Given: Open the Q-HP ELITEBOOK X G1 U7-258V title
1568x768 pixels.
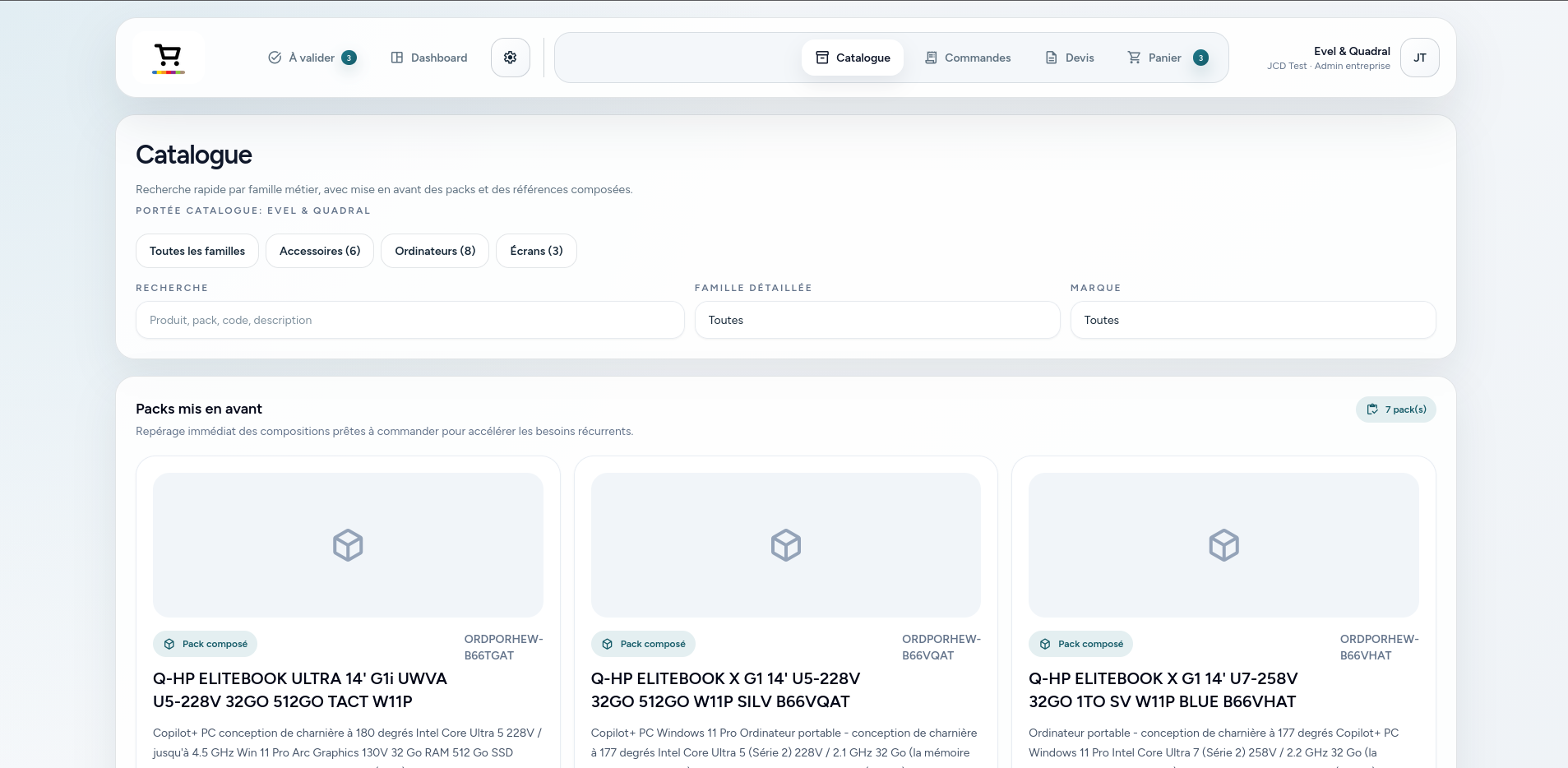Looking at the screenshot, I should pos(1163,690).
